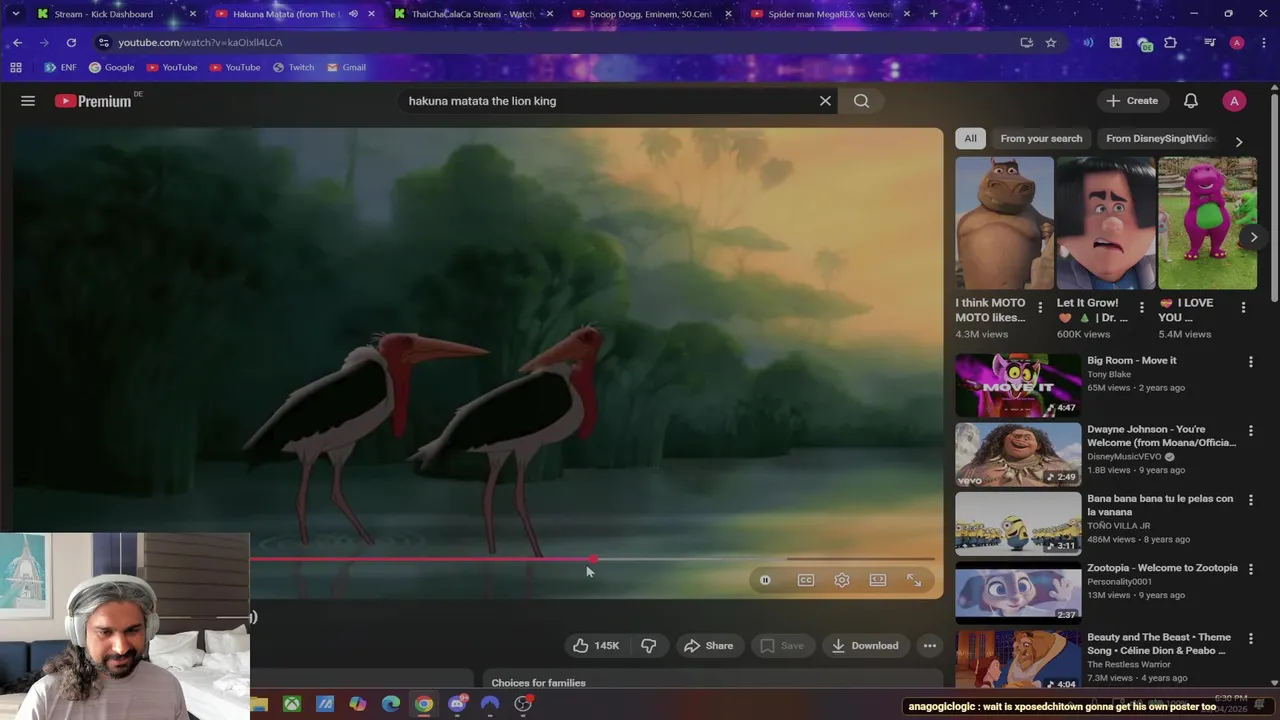Viewport: 1280px width, 720px height.
Task: Open Bana bana bana Minions video
Action: 1018,523
